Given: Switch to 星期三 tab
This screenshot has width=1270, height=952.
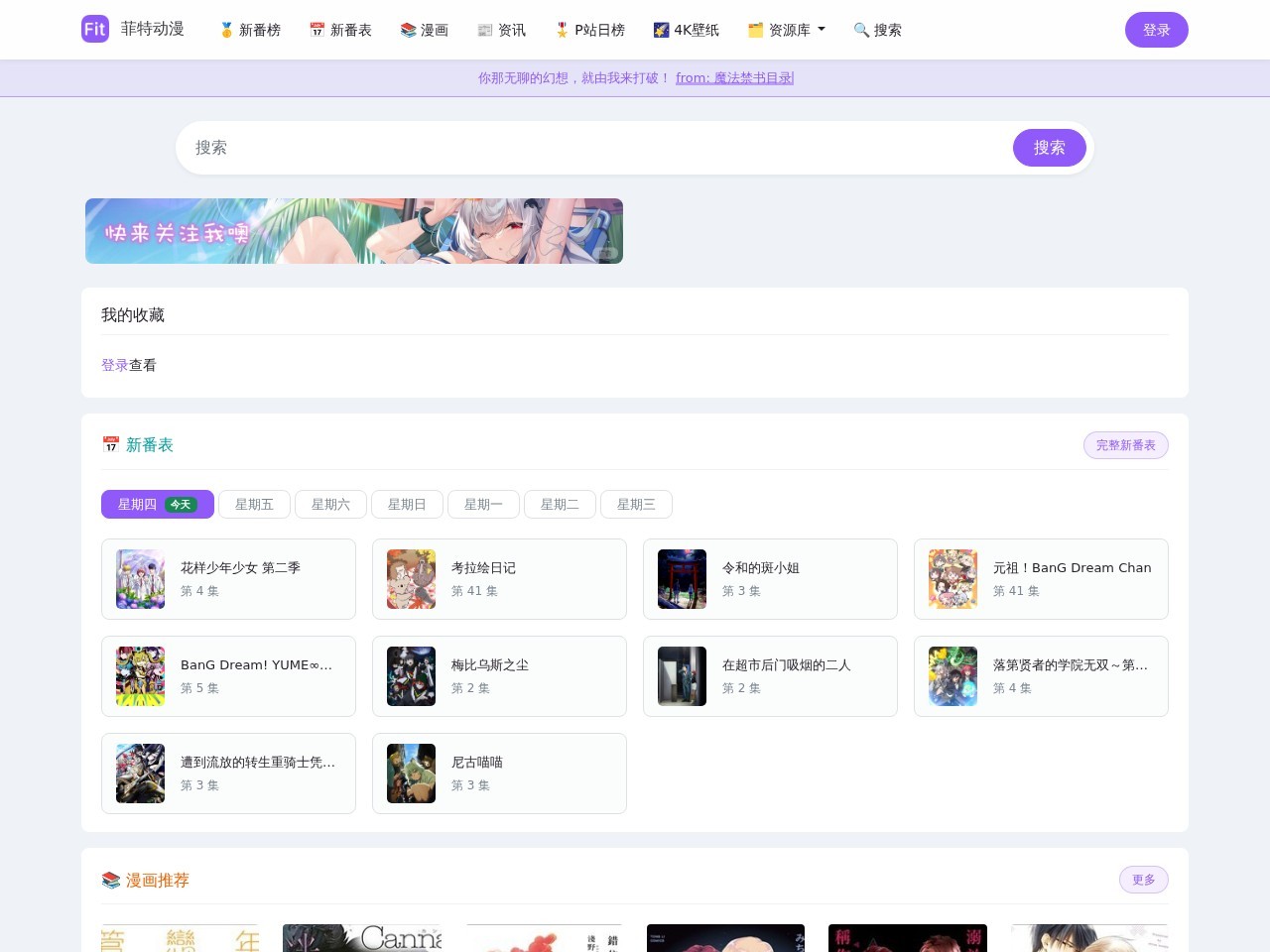Looking at the screenshot, I should tap(636, 504).
